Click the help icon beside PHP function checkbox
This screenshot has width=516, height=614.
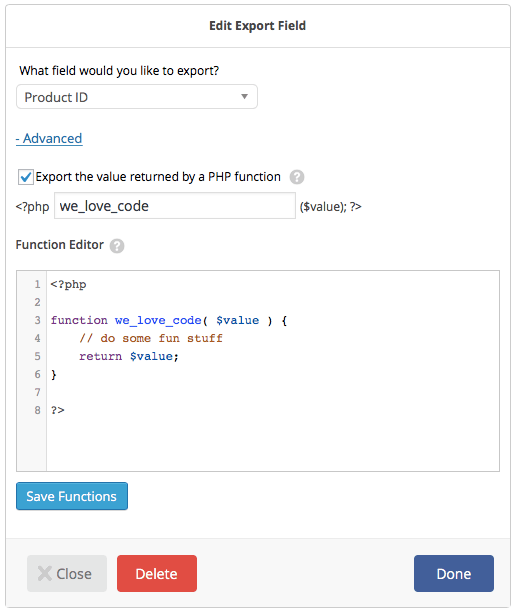tap(297, 177)
